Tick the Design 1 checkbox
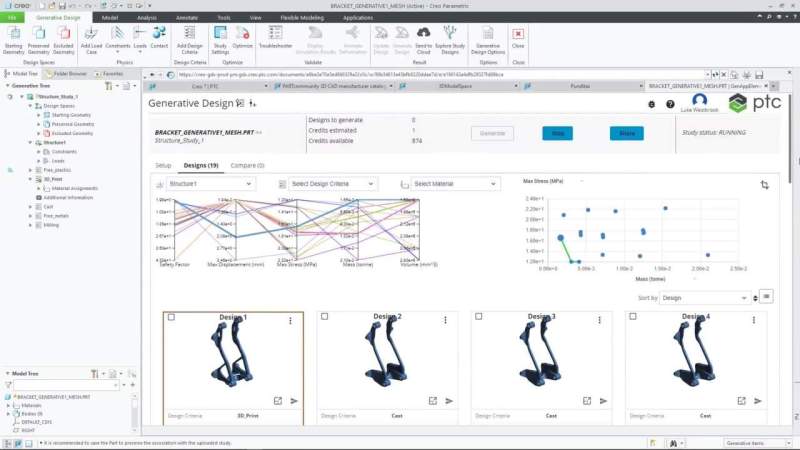The image size is (800, 450). 171,317
